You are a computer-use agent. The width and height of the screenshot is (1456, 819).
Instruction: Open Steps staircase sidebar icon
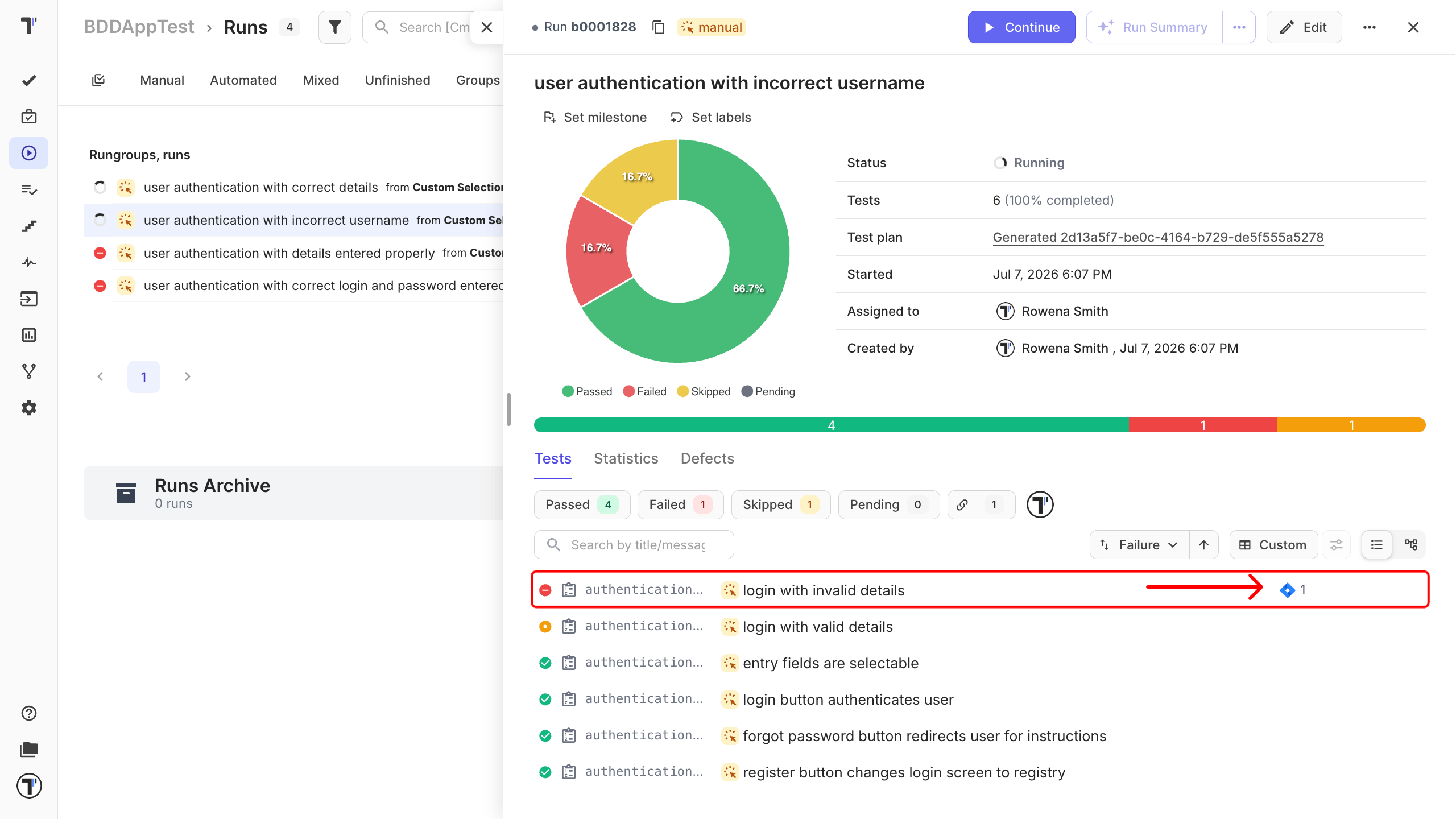[x=29, y=226]
